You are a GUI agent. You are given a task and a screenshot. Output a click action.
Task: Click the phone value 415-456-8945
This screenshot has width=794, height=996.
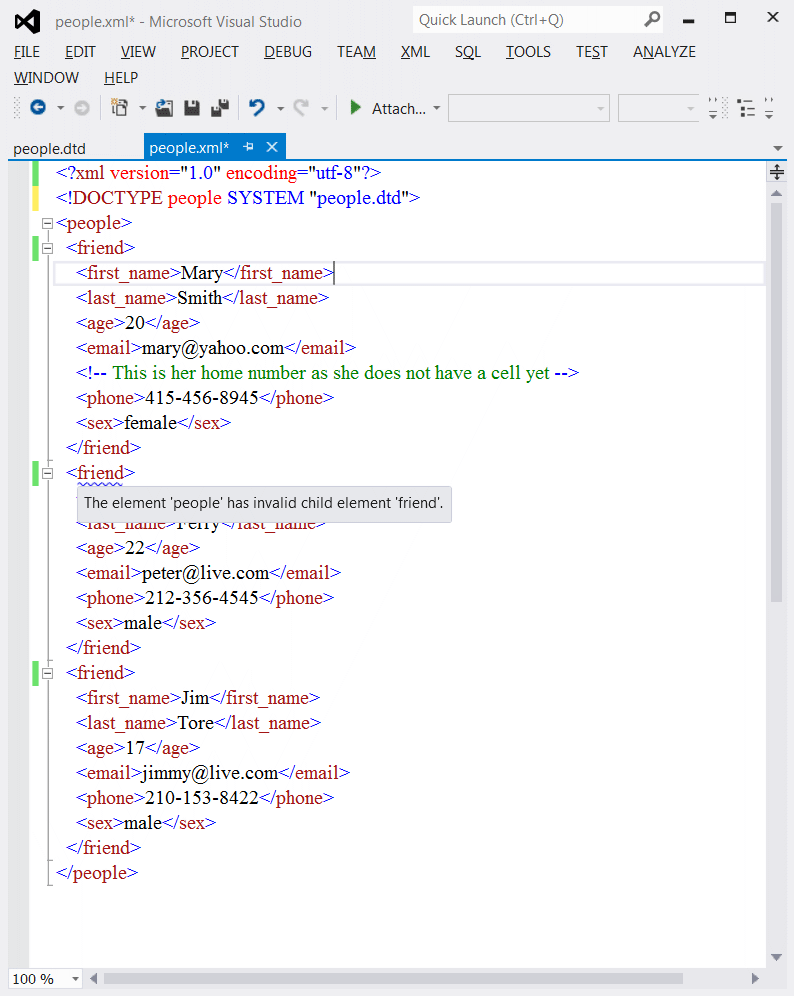[201, 398]
